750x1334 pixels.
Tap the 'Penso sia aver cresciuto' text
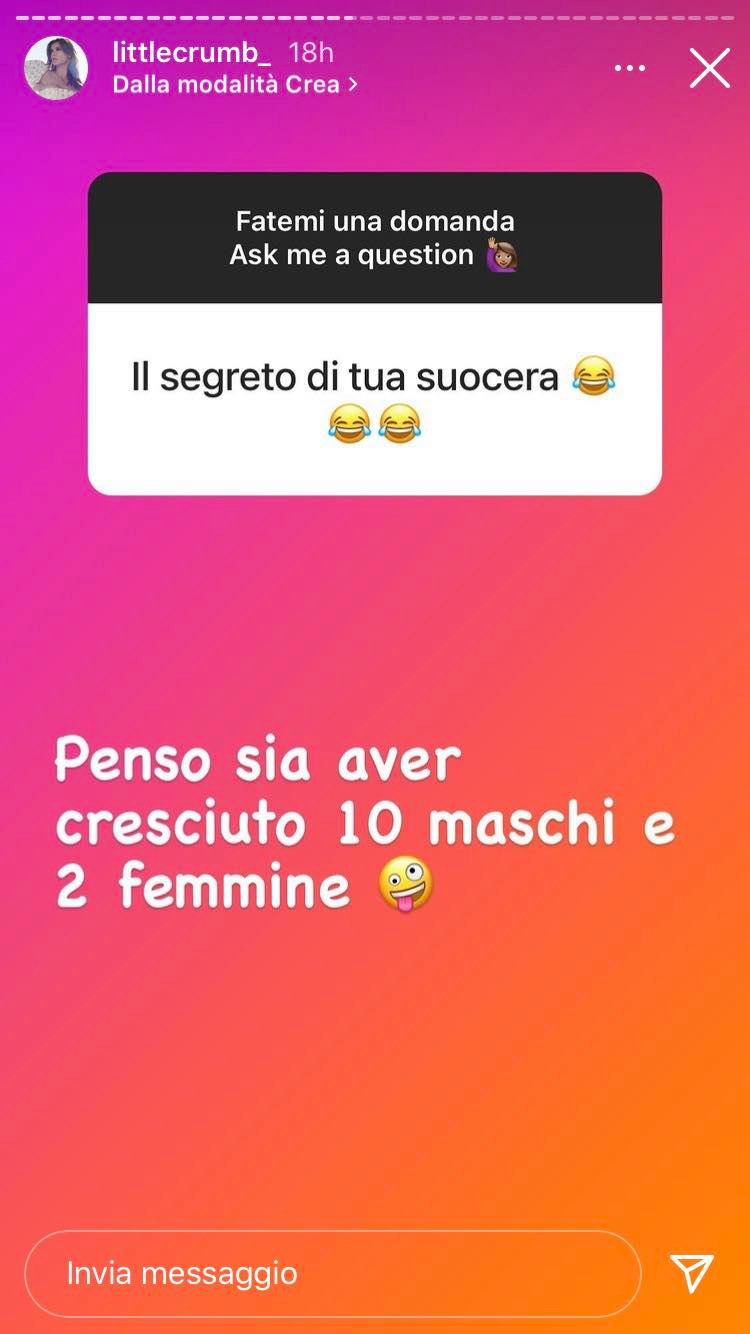tap(258, 792)
